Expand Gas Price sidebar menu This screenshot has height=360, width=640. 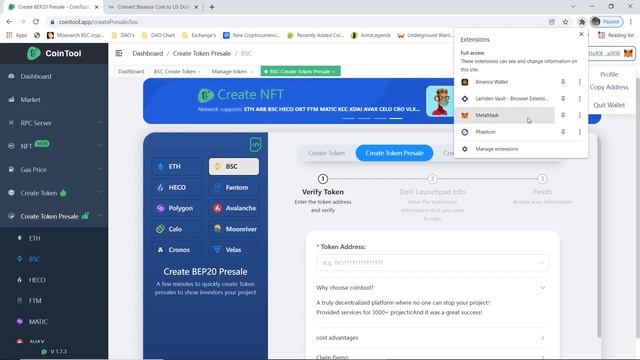54,169
